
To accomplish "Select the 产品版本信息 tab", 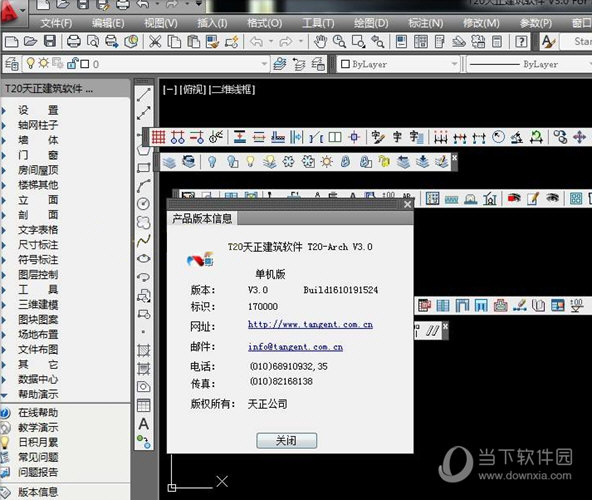I will [x=202, y=219].
